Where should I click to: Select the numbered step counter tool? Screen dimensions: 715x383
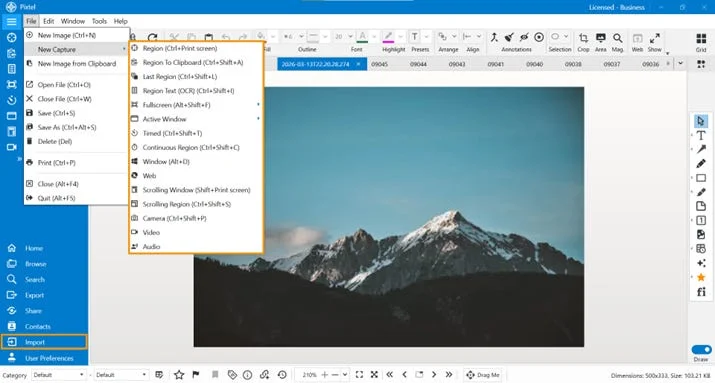(701, 221)
